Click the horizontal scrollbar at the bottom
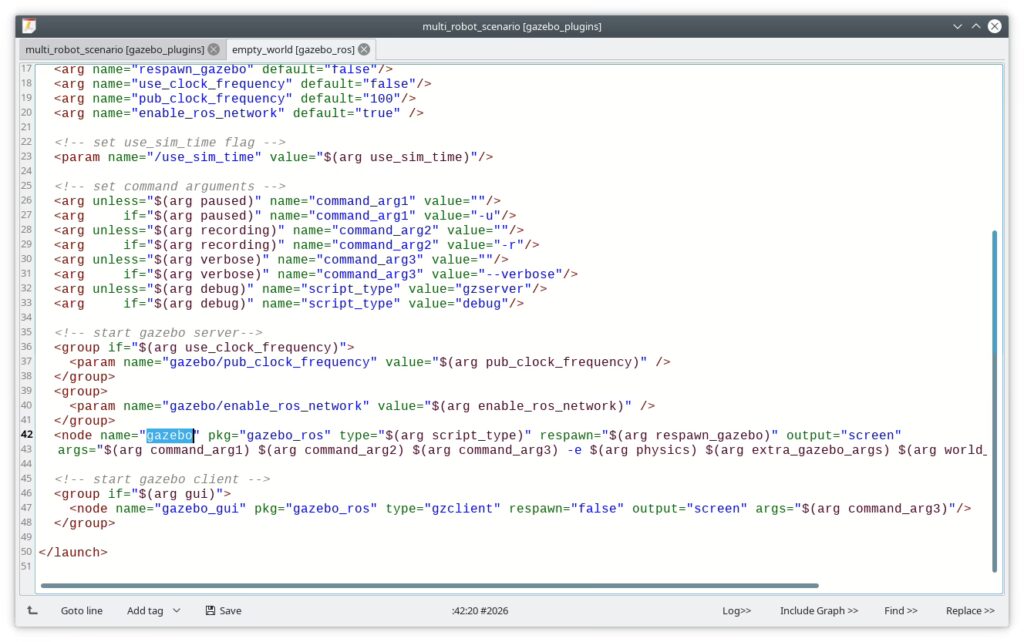Screen dimensions: 1024x642 click(429, 586)
